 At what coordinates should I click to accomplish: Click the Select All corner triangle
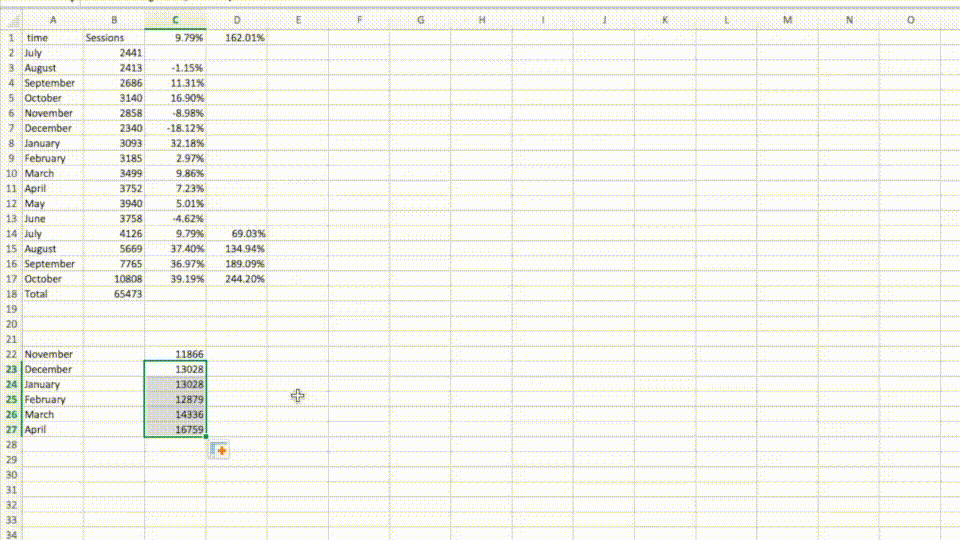(x=12, y=20)
